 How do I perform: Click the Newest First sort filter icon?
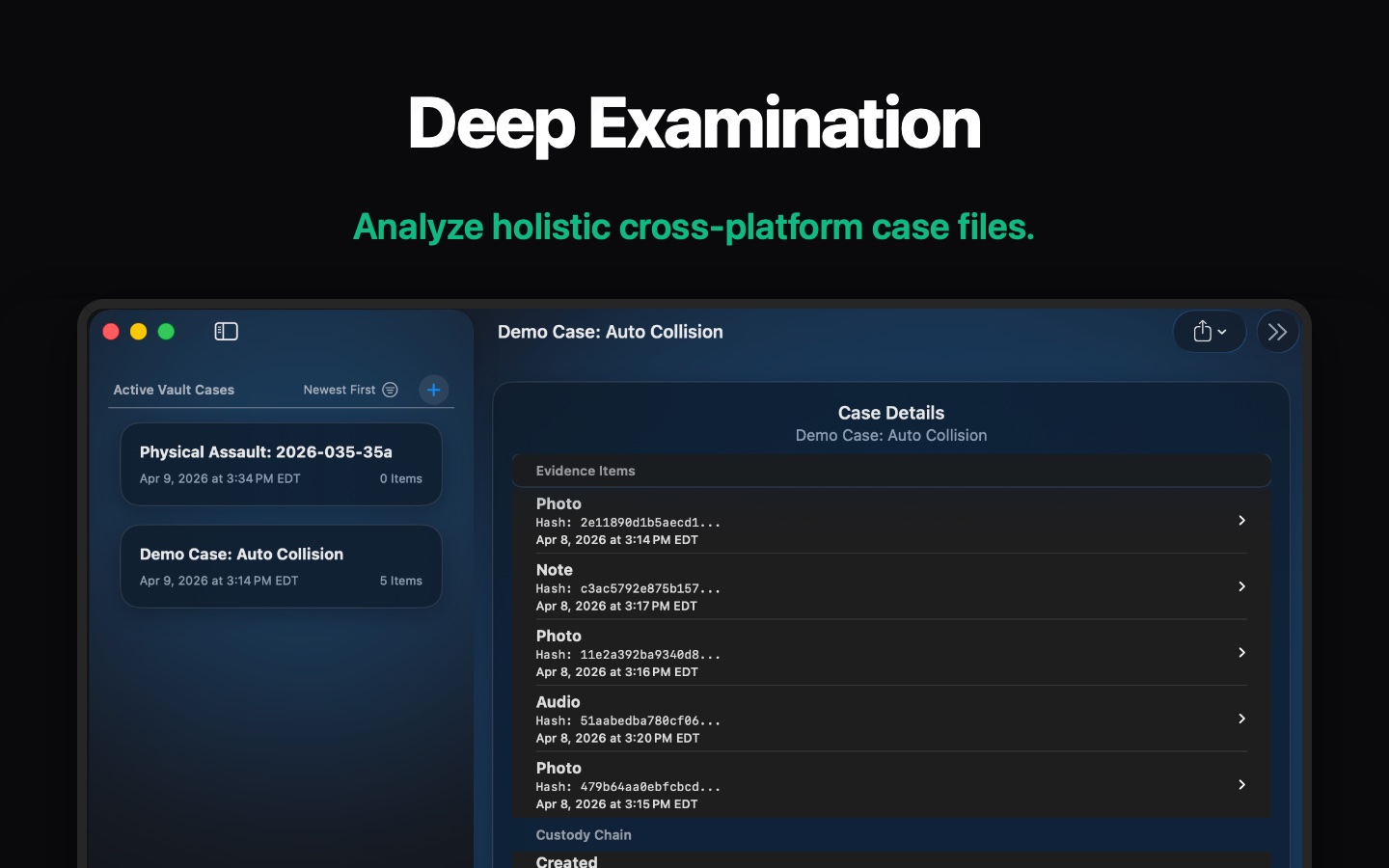point(390,390)
